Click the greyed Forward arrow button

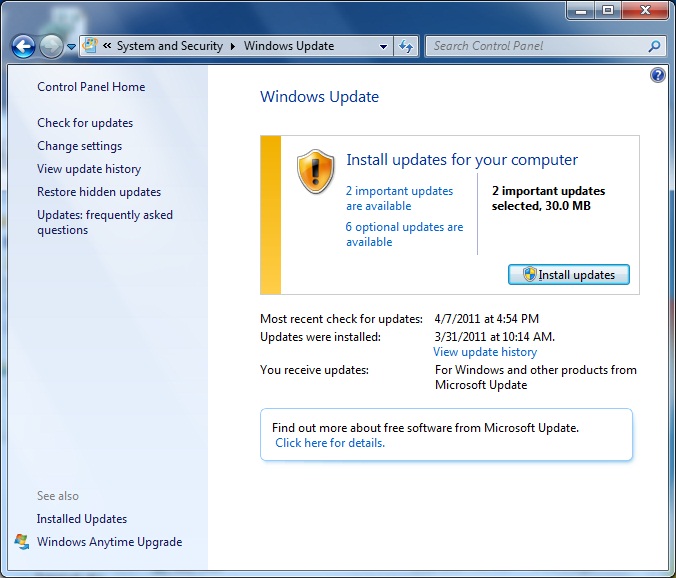51,46
